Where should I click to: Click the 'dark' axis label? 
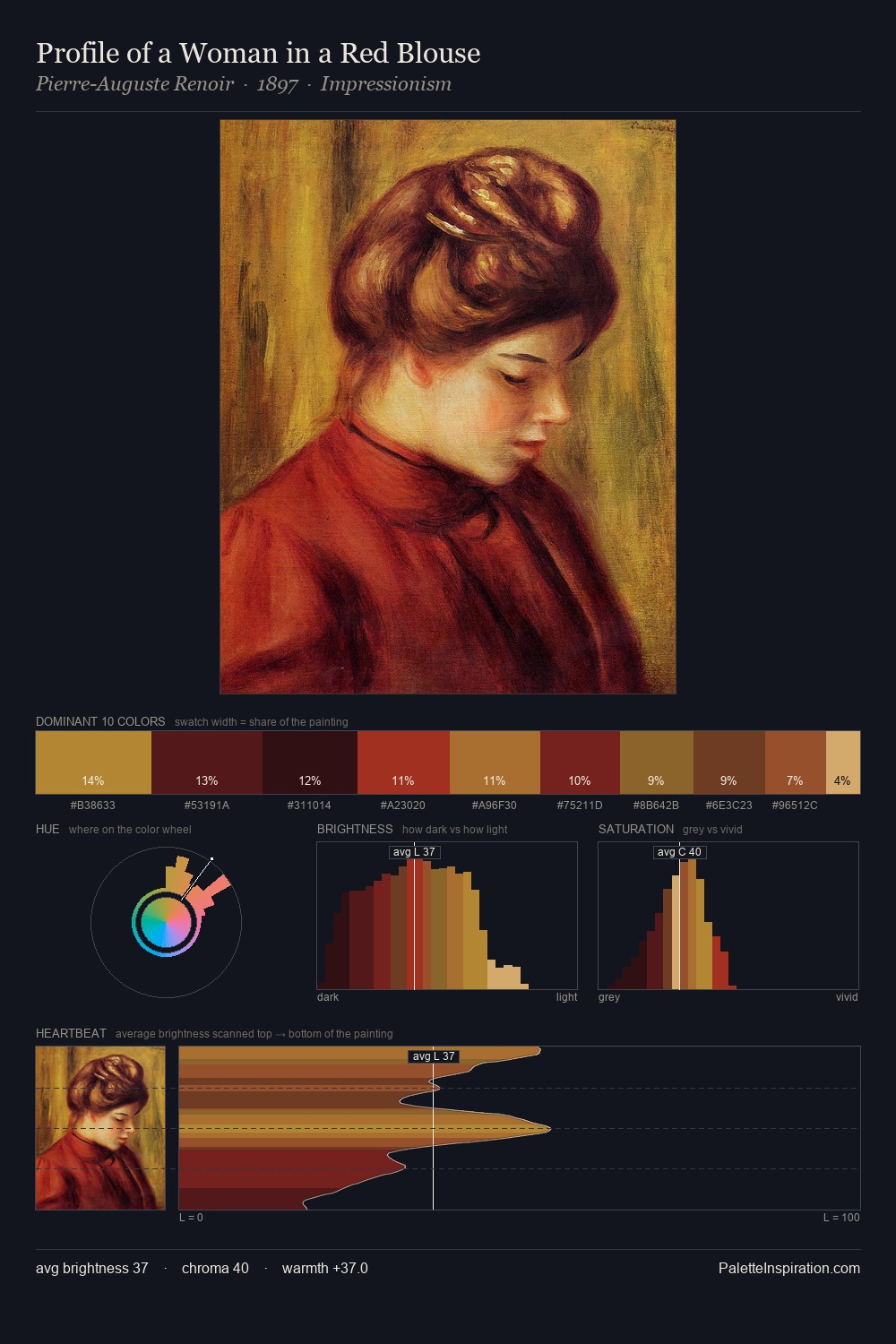[328, 997]
